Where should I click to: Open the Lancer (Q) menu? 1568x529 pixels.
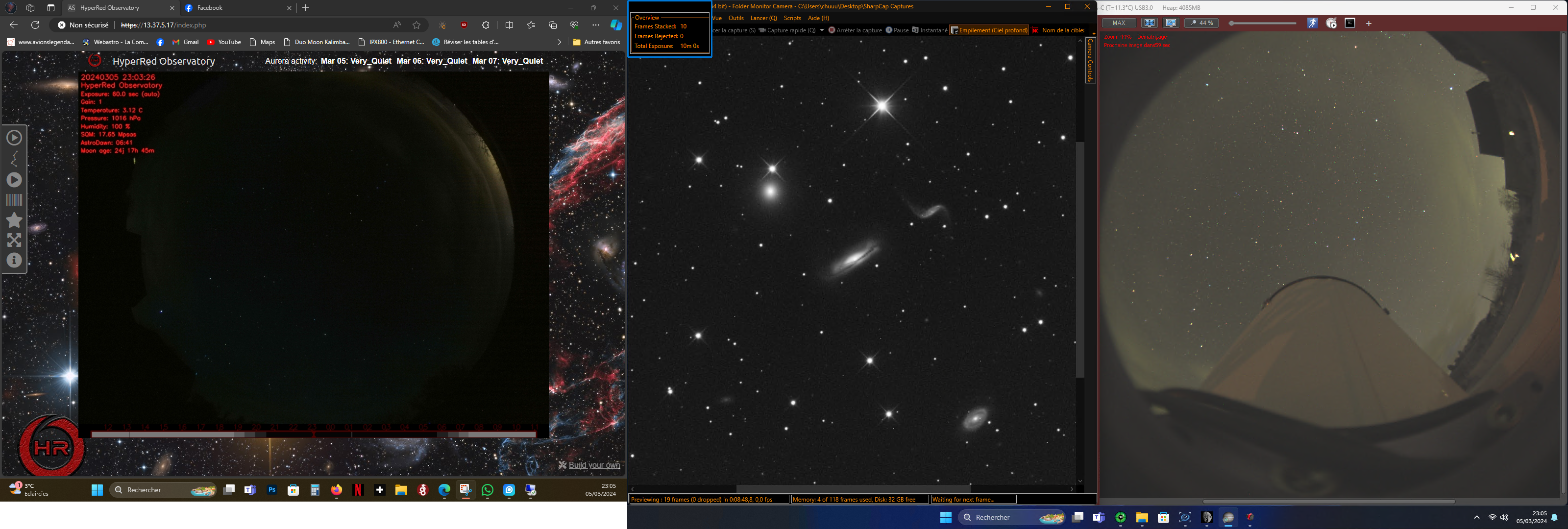(x=763, y=18)
